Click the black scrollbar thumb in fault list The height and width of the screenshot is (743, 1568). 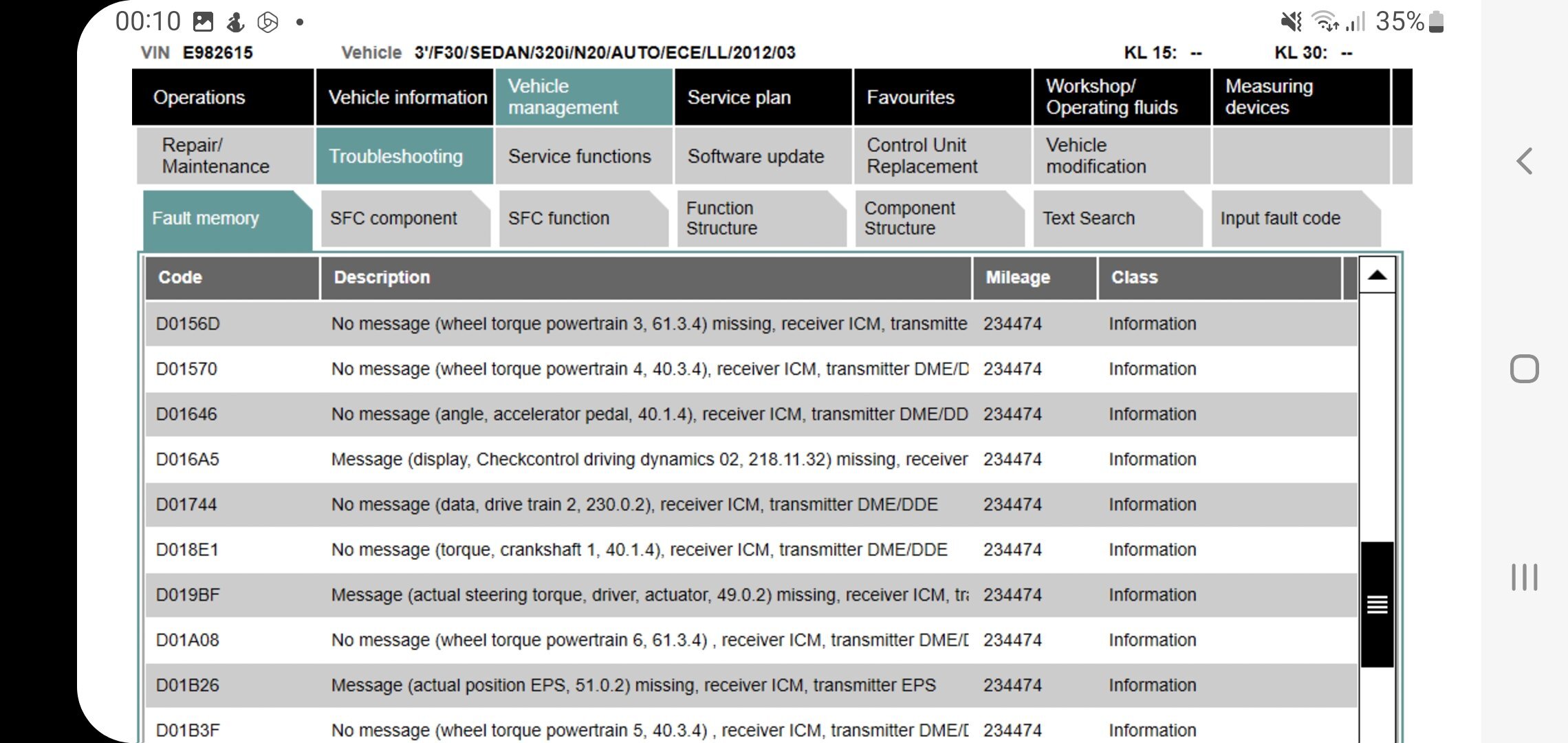coord(1377,604)
